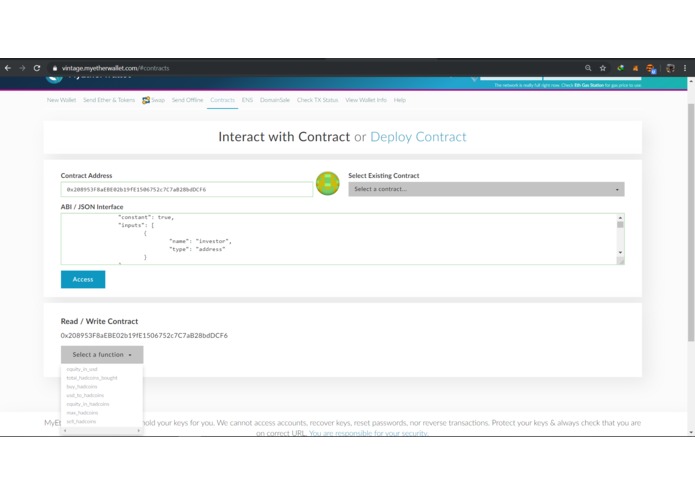Screen dimensions: 695x494
Task: Open the View Wallet Info tab
Action: [x=366, y=100]
